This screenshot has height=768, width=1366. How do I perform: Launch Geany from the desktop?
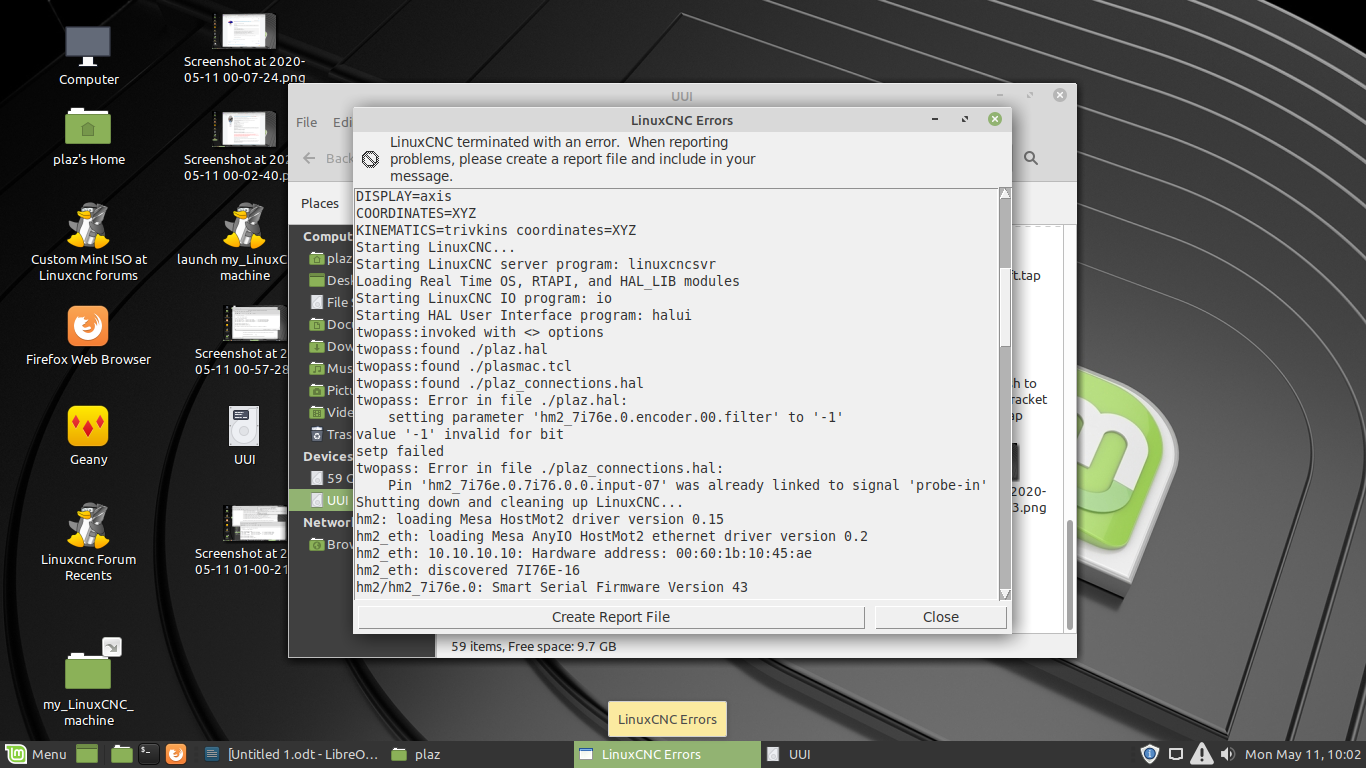pos(88,426)
